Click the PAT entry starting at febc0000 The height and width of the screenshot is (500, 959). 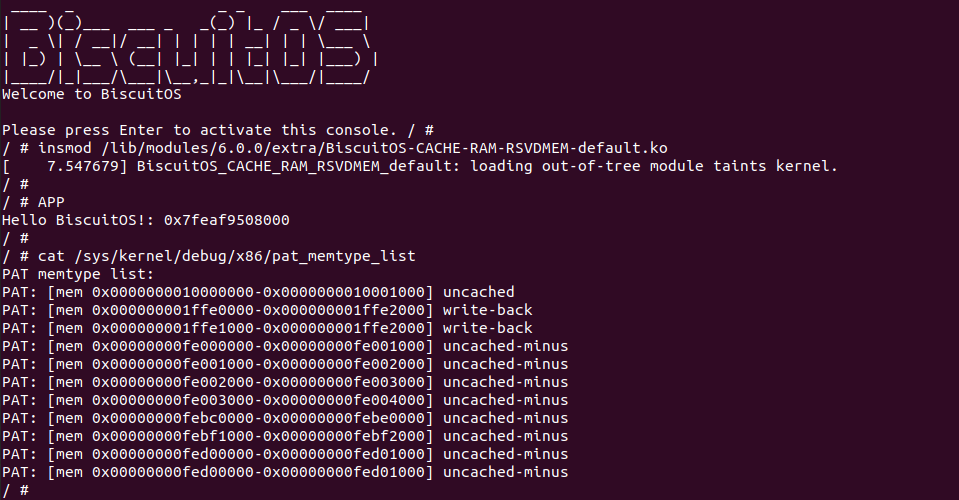pos(285,418)
